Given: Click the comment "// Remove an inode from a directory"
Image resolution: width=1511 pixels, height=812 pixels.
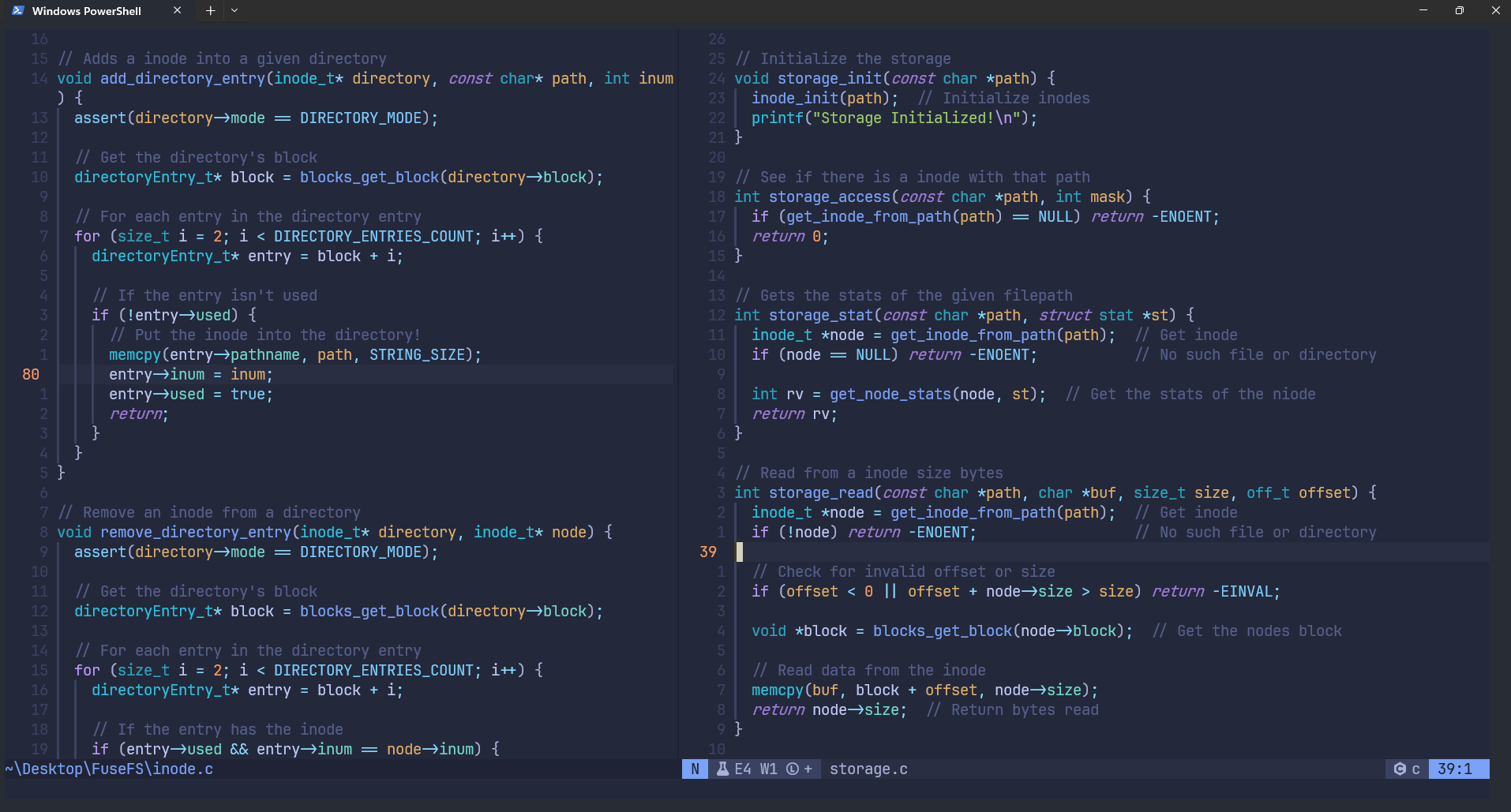Looking at the screenshot, I should coord(209,512).
